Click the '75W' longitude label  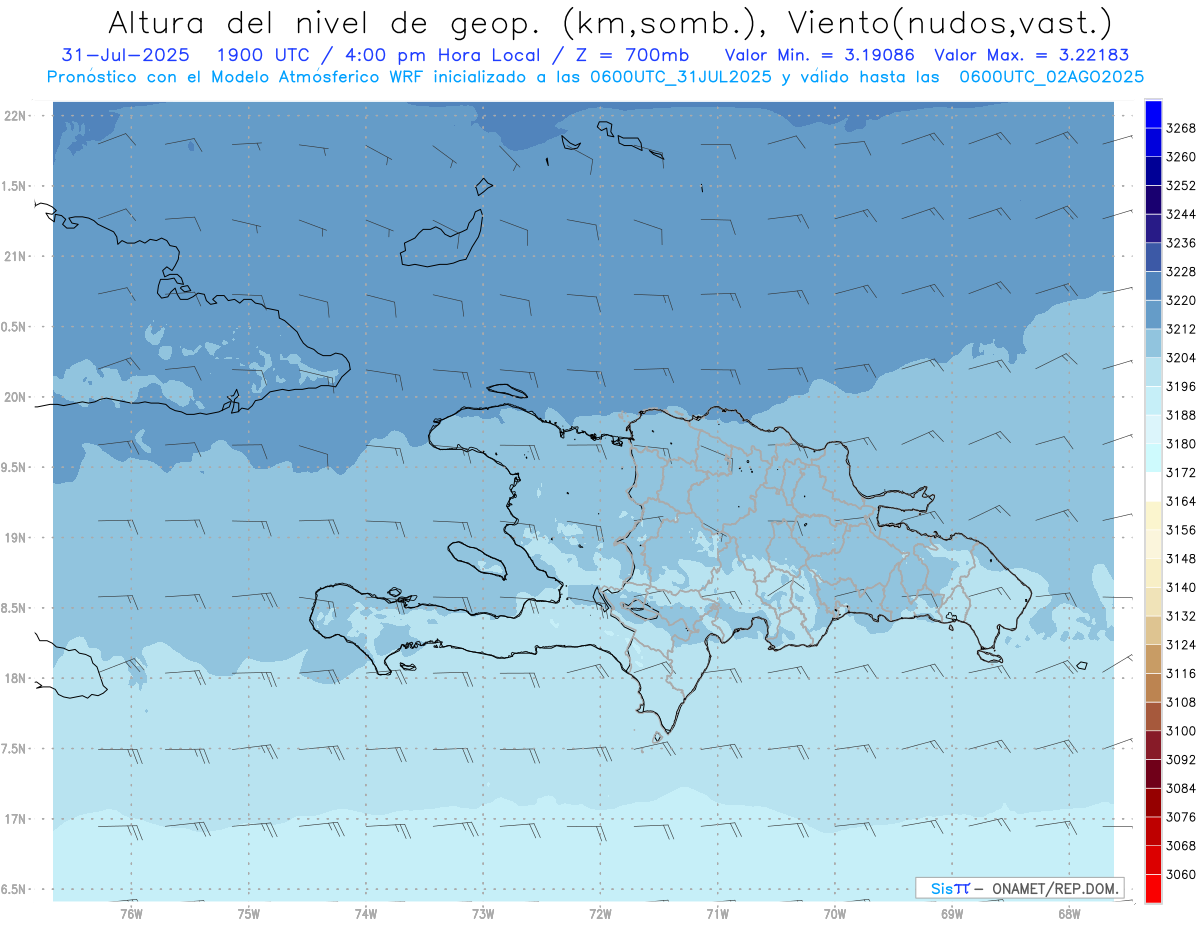click(249, 913)
